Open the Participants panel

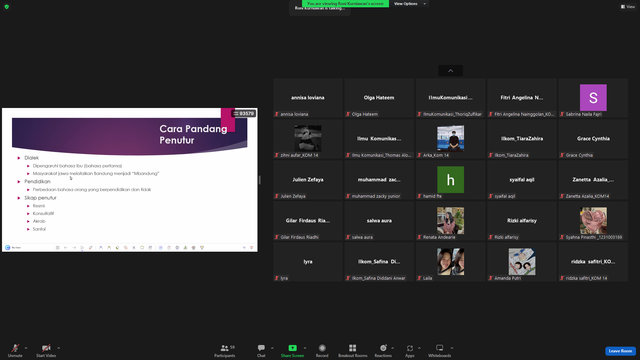click(225, 350)
